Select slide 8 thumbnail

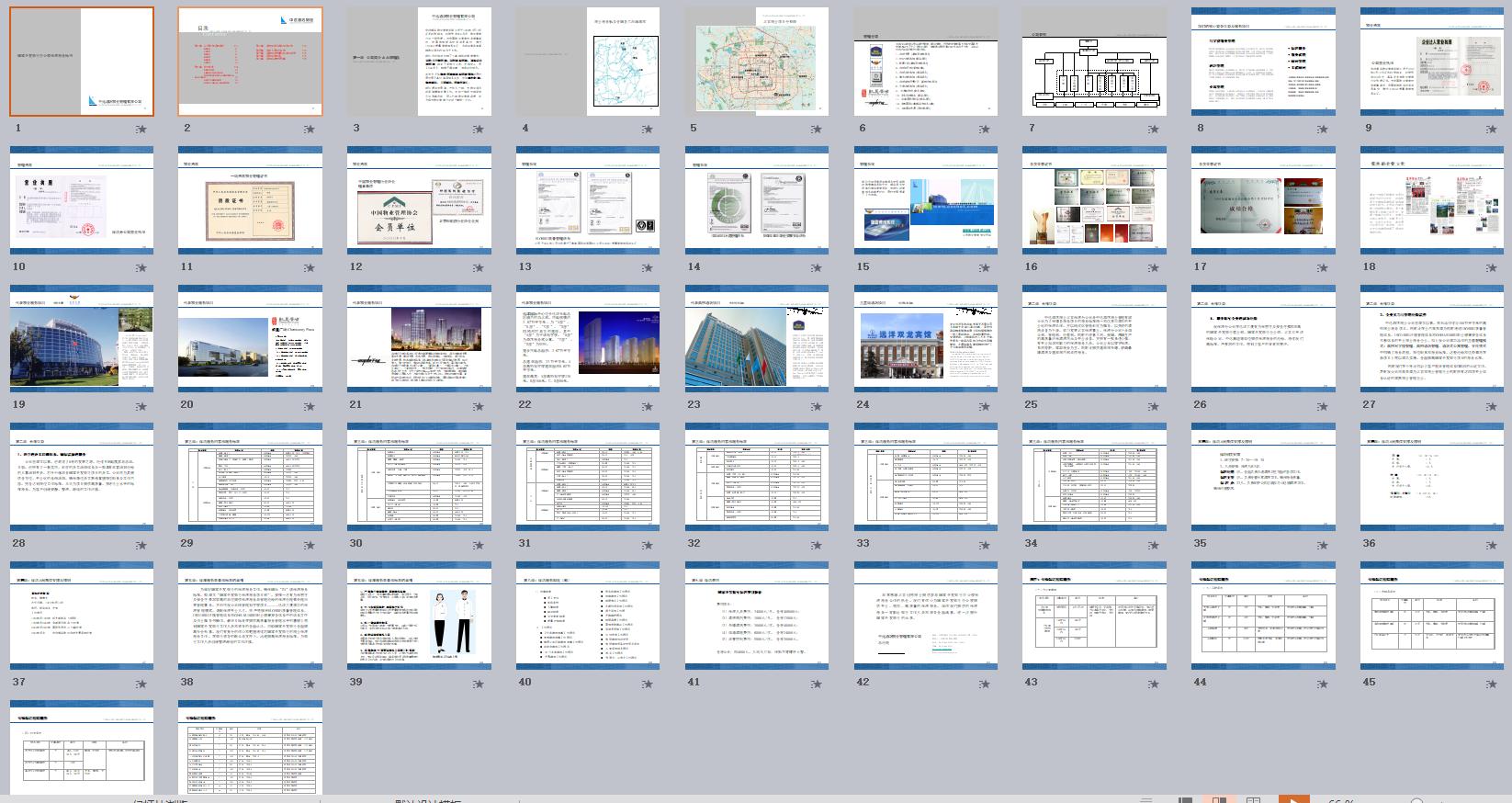(1263, 62)
